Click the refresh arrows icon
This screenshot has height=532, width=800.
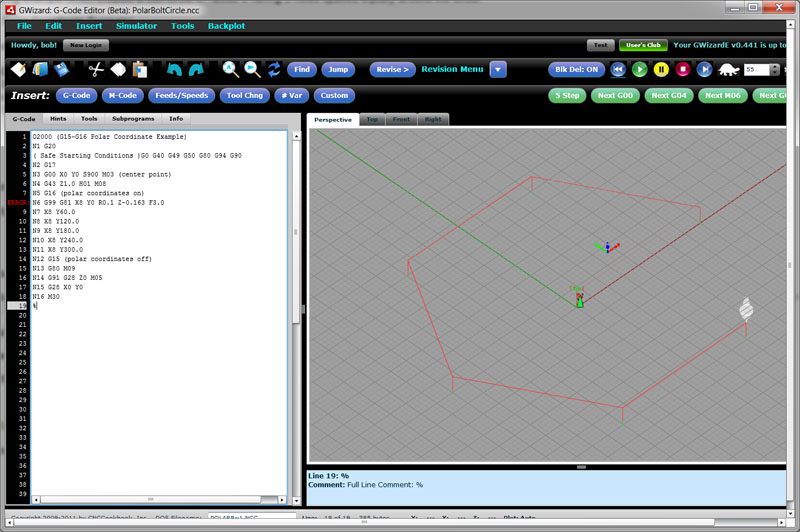273,69
